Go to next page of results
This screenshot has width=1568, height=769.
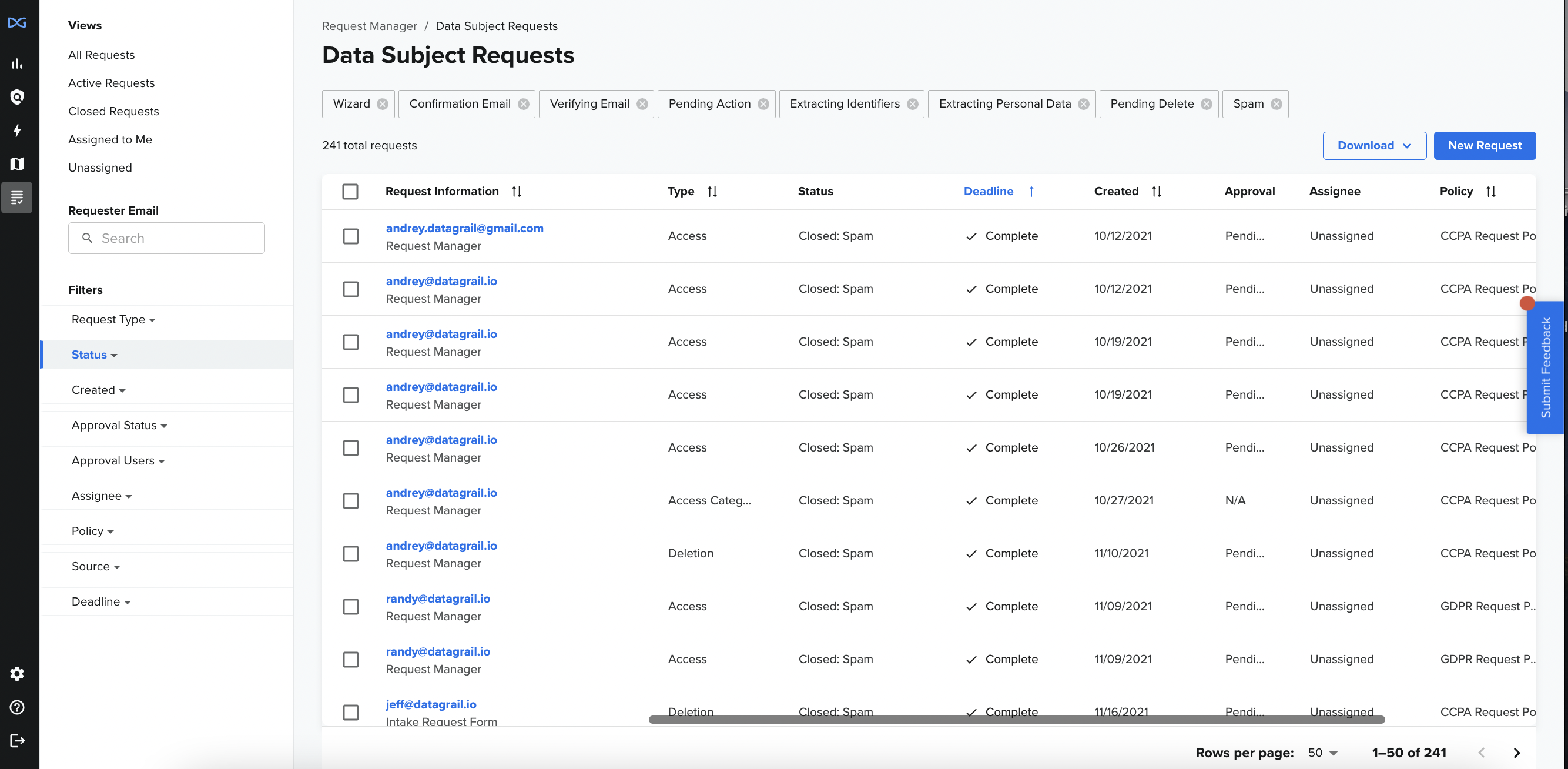pyautogui.click(x=1517, y=753)
